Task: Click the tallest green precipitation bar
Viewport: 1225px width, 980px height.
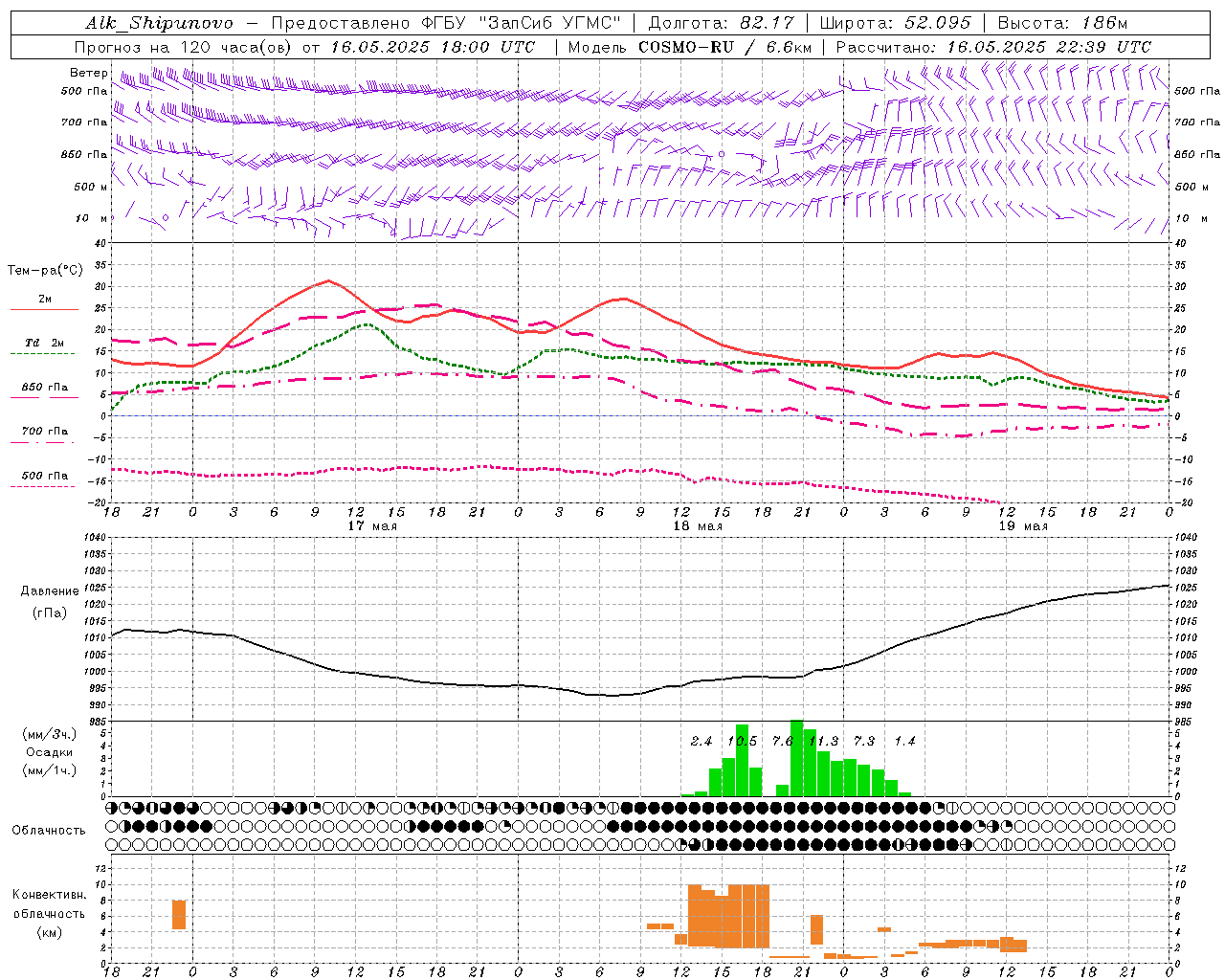Action: click(x=796, y=758)
